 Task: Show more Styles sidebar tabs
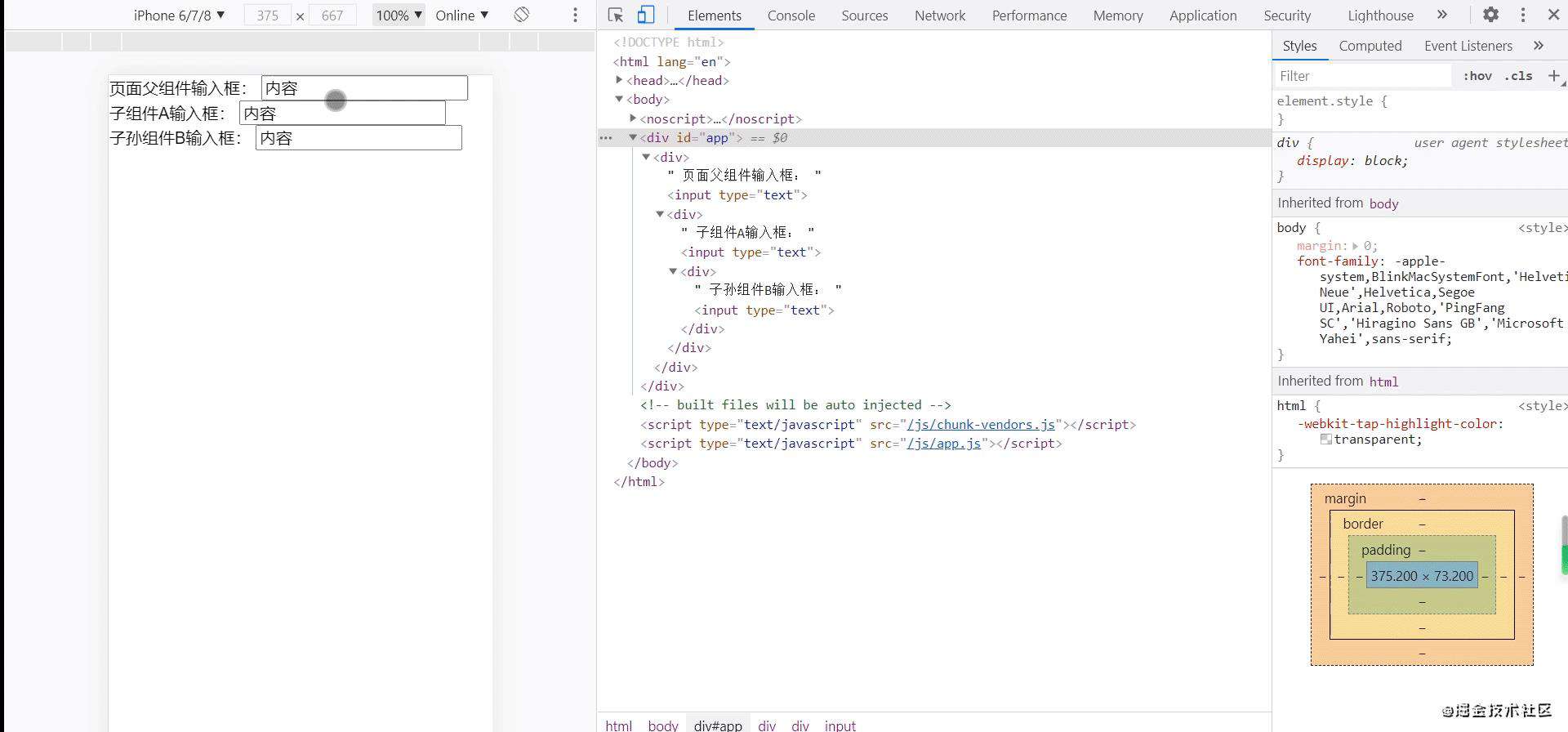(x=1539, y=46)
